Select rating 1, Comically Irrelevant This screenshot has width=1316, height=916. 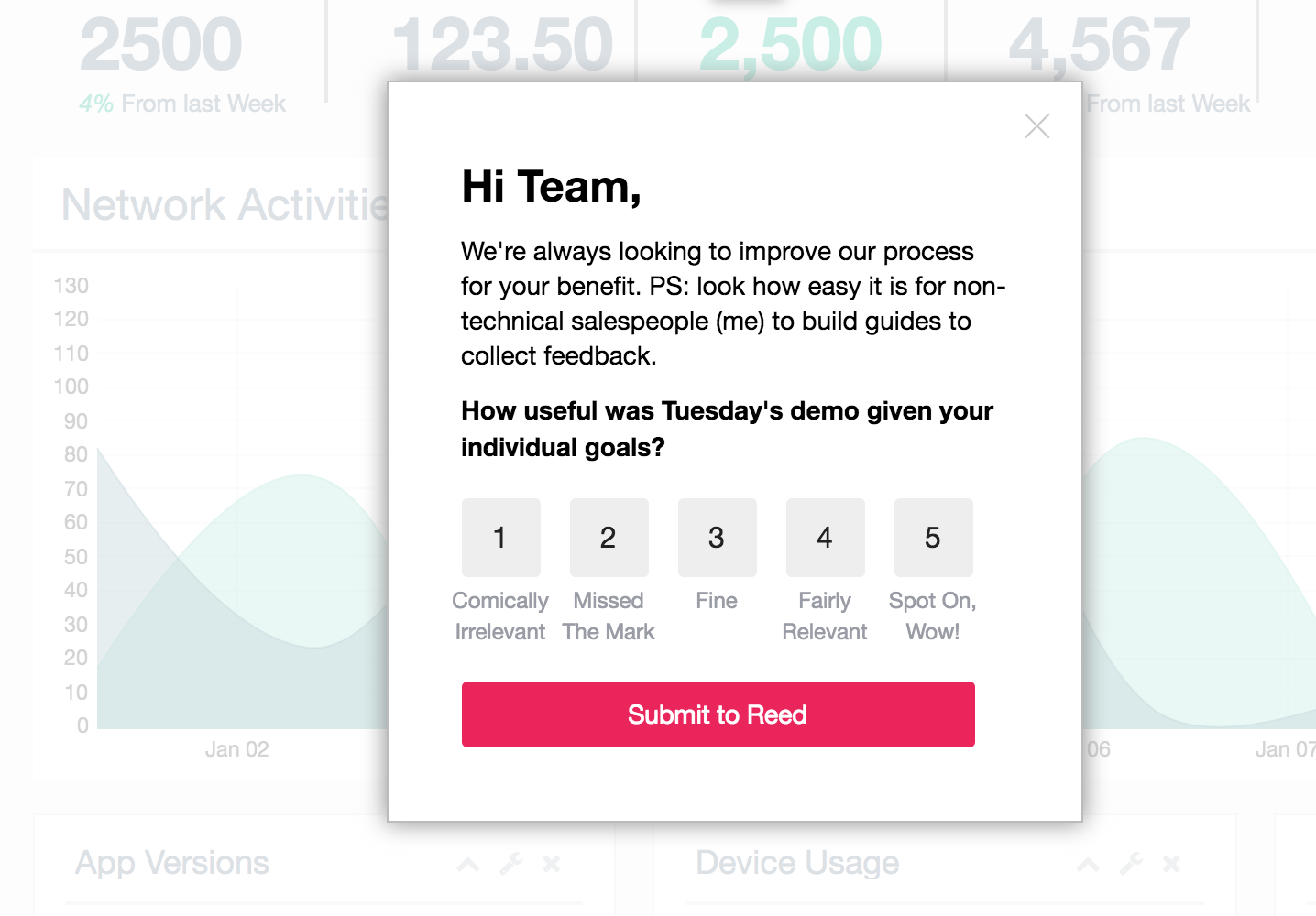(x=500, y=538)
